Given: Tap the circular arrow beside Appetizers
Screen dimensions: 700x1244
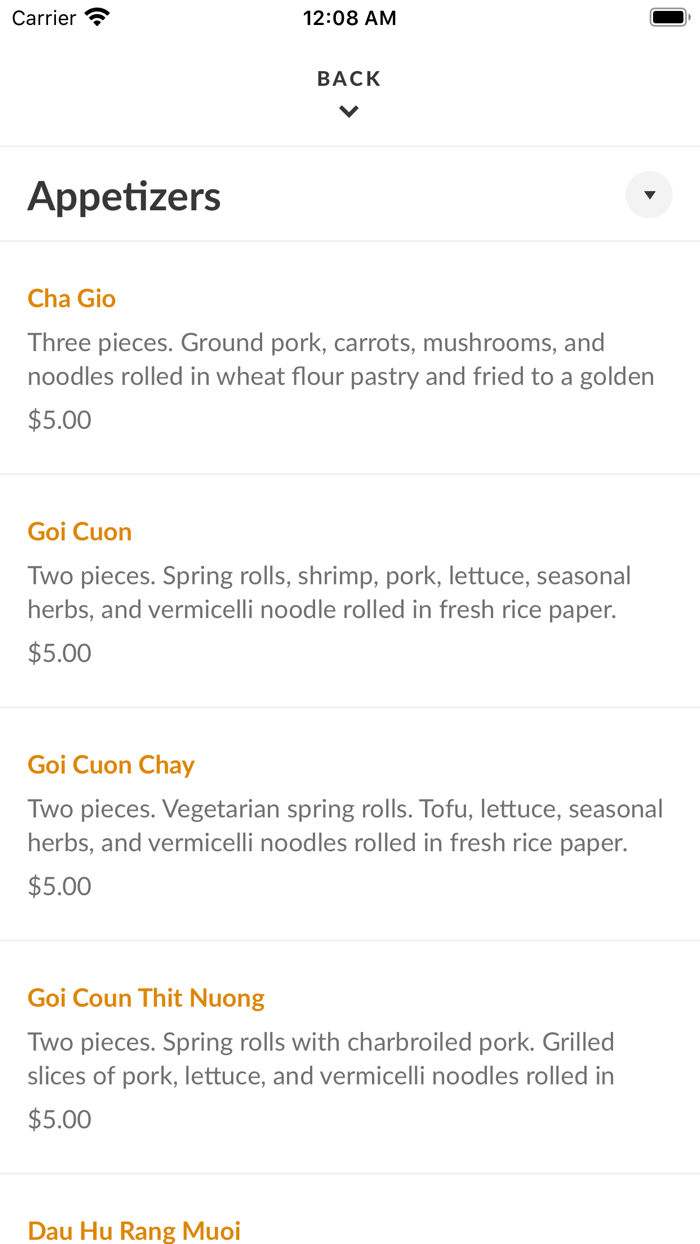Looking at the screenshot, I should pyautogui.click(x=648, y=194).
